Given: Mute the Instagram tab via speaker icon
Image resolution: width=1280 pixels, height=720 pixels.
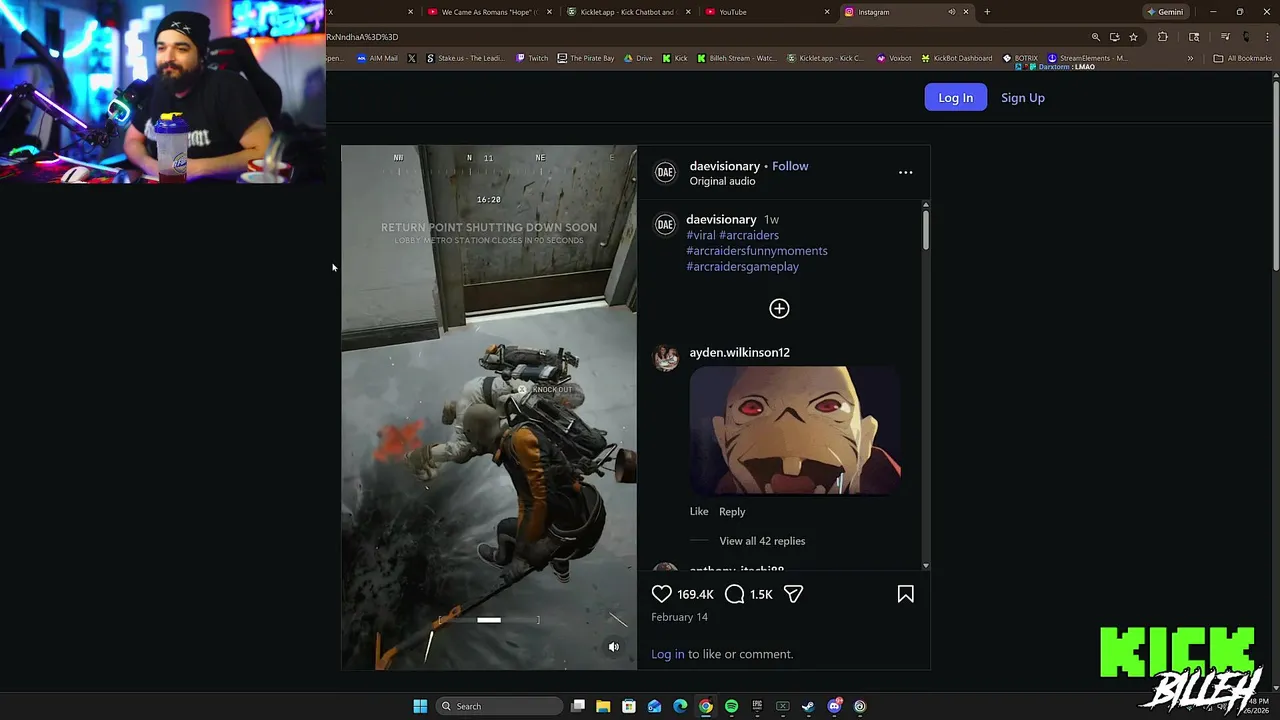Looking at the screenshot, I should point(951,12).
